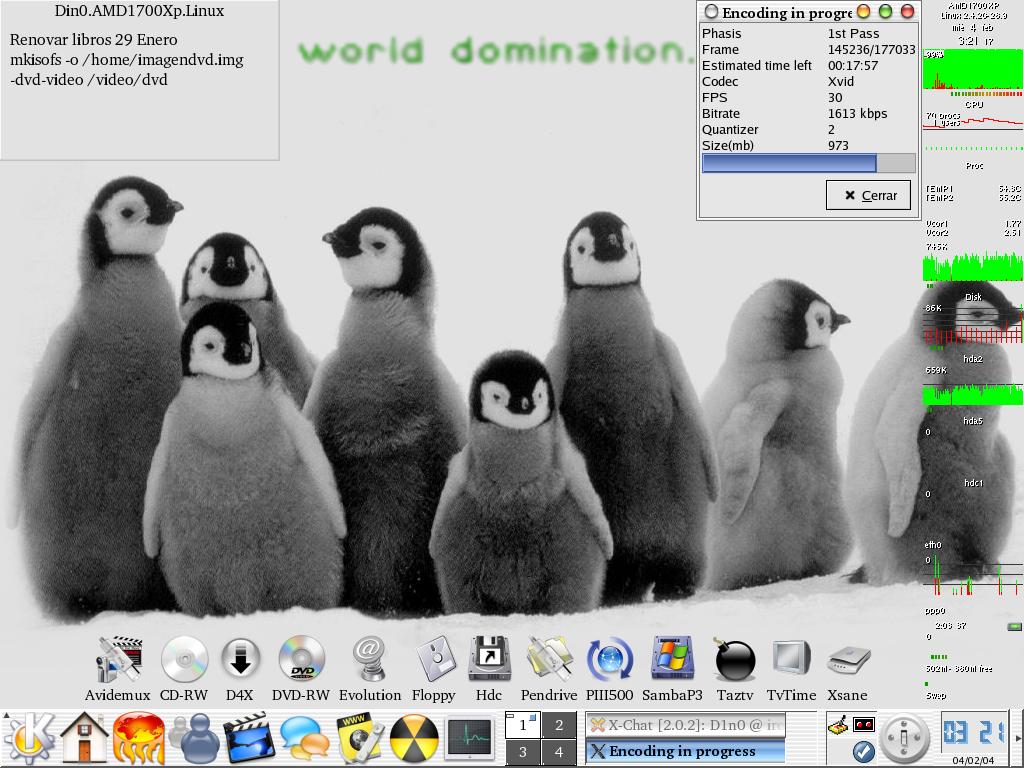Open the Xsane scanner icon

(x=847, y=661)
